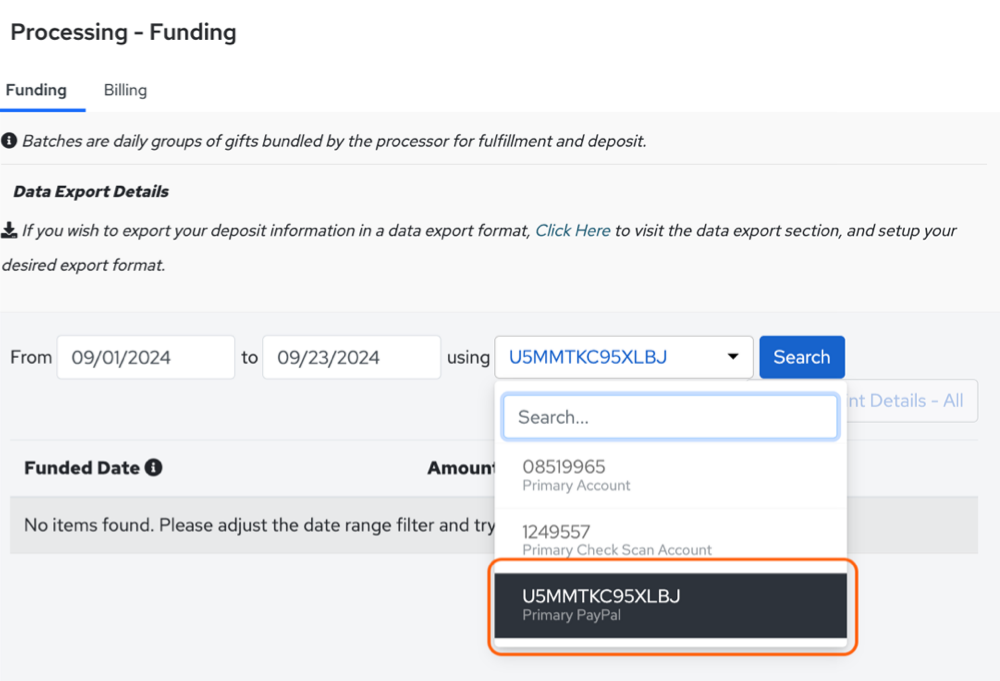Click the Amount column header
The width and height of the screenshot is (1000, 681).
[x=461, y=468]
